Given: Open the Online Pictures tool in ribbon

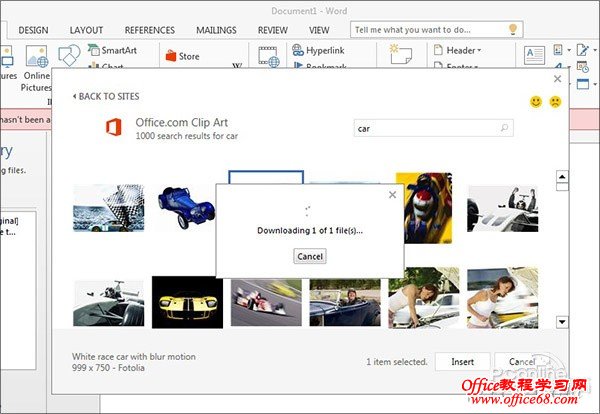Looking at the screenshot, I should pyautogui.click(x=37, y=68).
